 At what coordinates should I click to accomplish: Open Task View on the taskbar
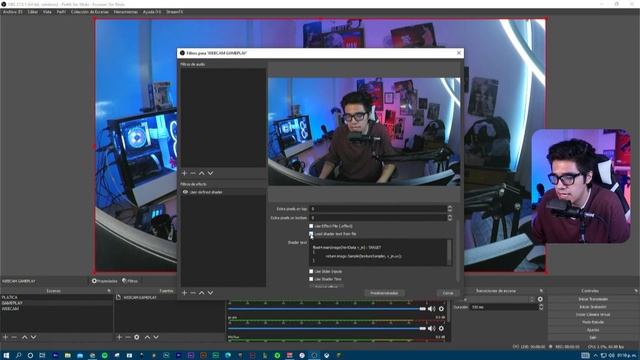[x=42, y=356]
